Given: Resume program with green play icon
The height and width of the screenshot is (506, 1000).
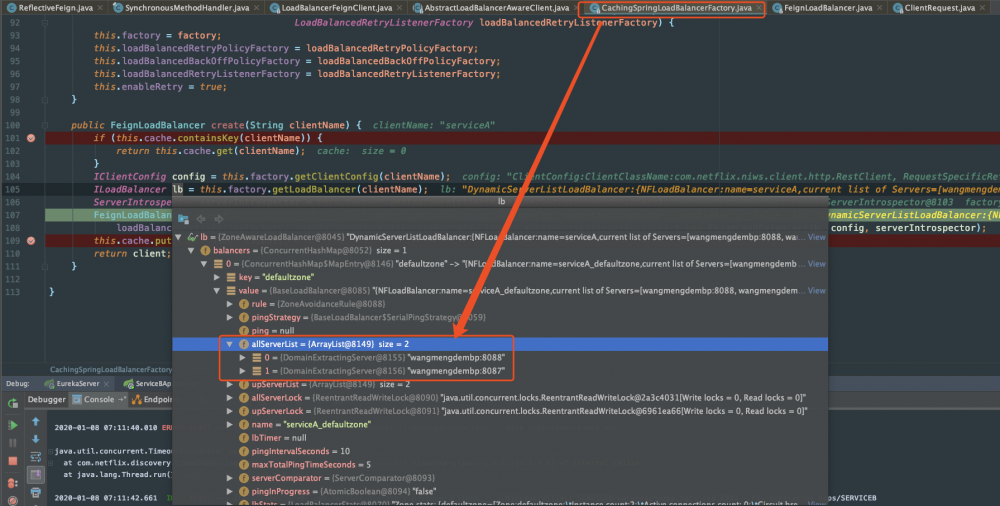Looking at the screenshot, I should pos(12,424).
